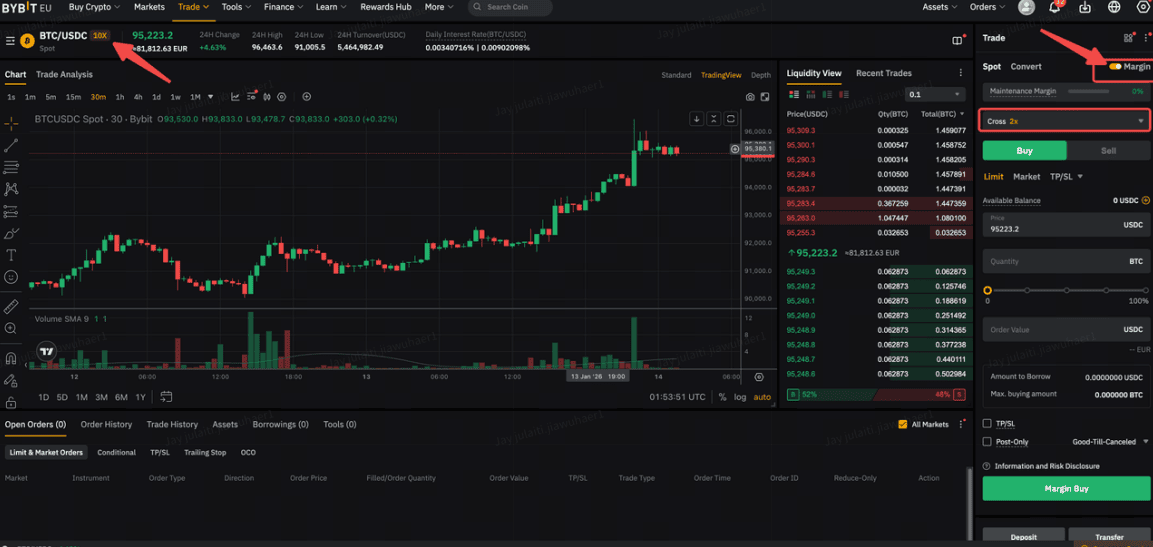Open the Good-Till-Canceled dropdown
1153x547 pixels.
coord(1110,441)
